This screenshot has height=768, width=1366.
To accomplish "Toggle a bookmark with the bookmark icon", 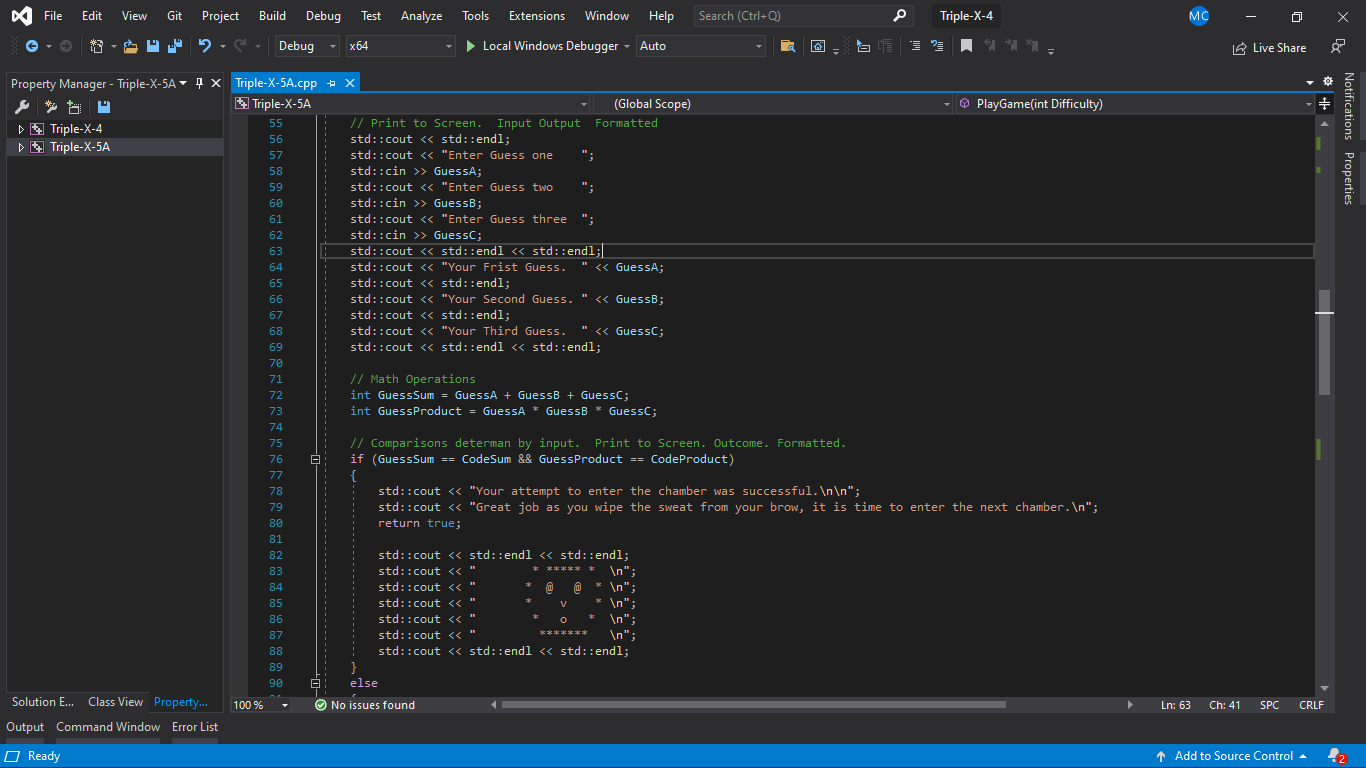I will 966,46.
